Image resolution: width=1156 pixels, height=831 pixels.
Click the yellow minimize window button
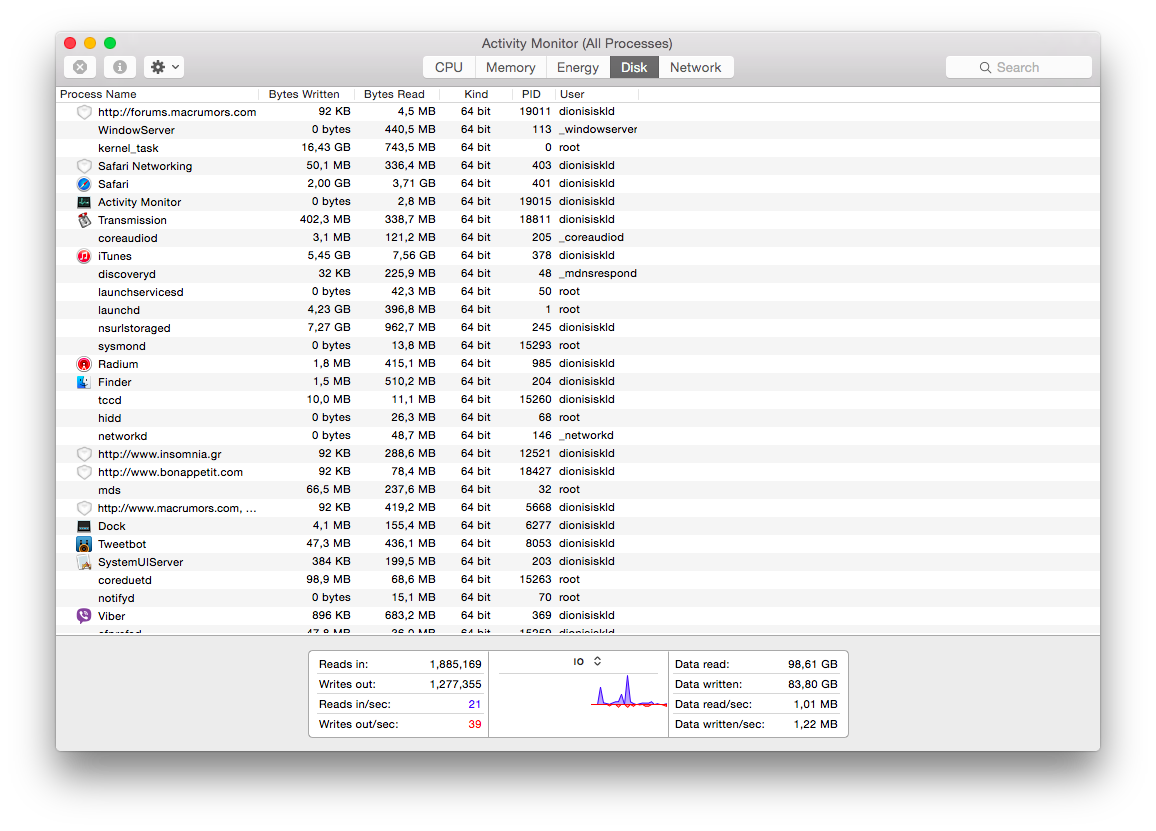tap(90, 43)
